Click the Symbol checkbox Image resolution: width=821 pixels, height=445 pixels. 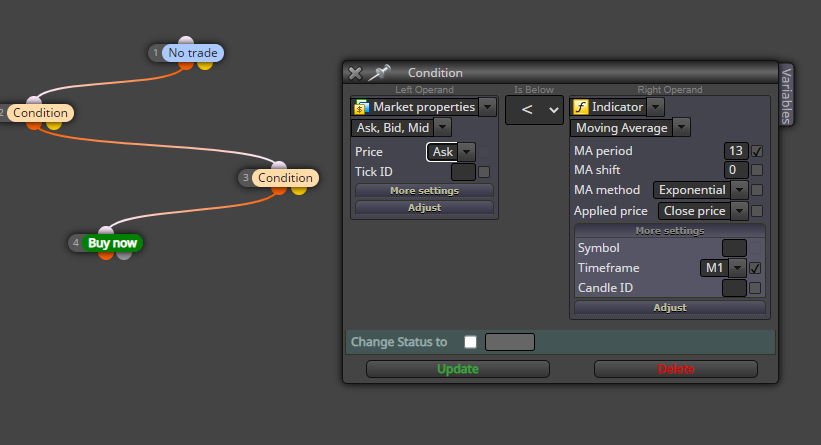point(755,248)
